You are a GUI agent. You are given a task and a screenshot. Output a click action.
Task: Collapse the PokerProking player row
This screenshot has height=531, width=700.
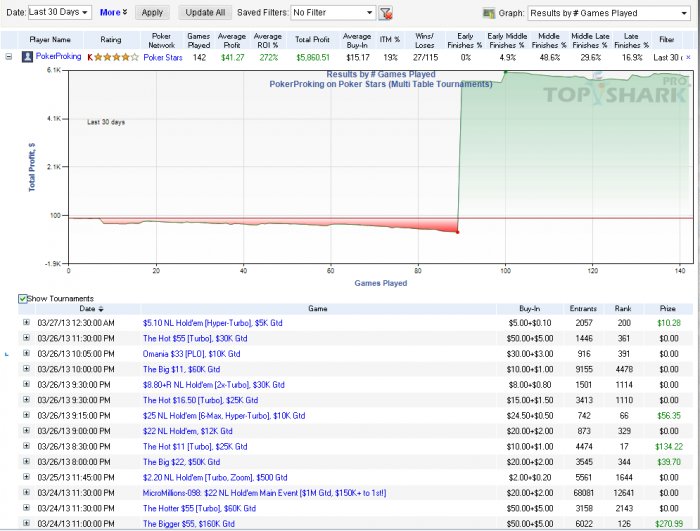point(9,58)
